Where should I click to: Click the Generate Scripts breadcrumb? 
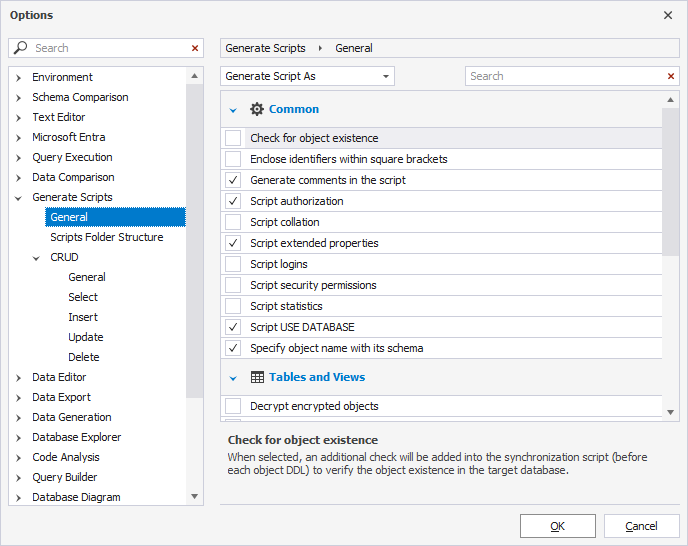point(265,48)
